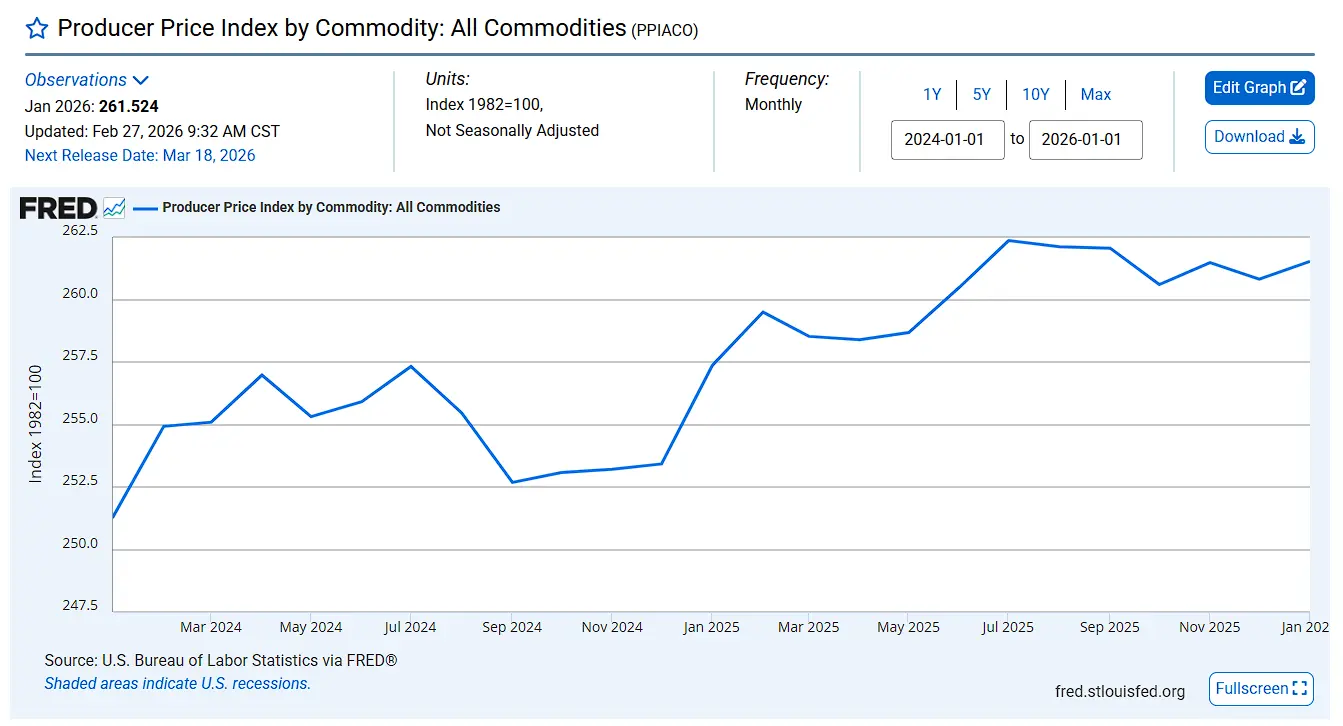This screenshot has width=1343, height=726.
Task: Click the fred.stlouisfed.org text
Action: (x=1119, y=691)
